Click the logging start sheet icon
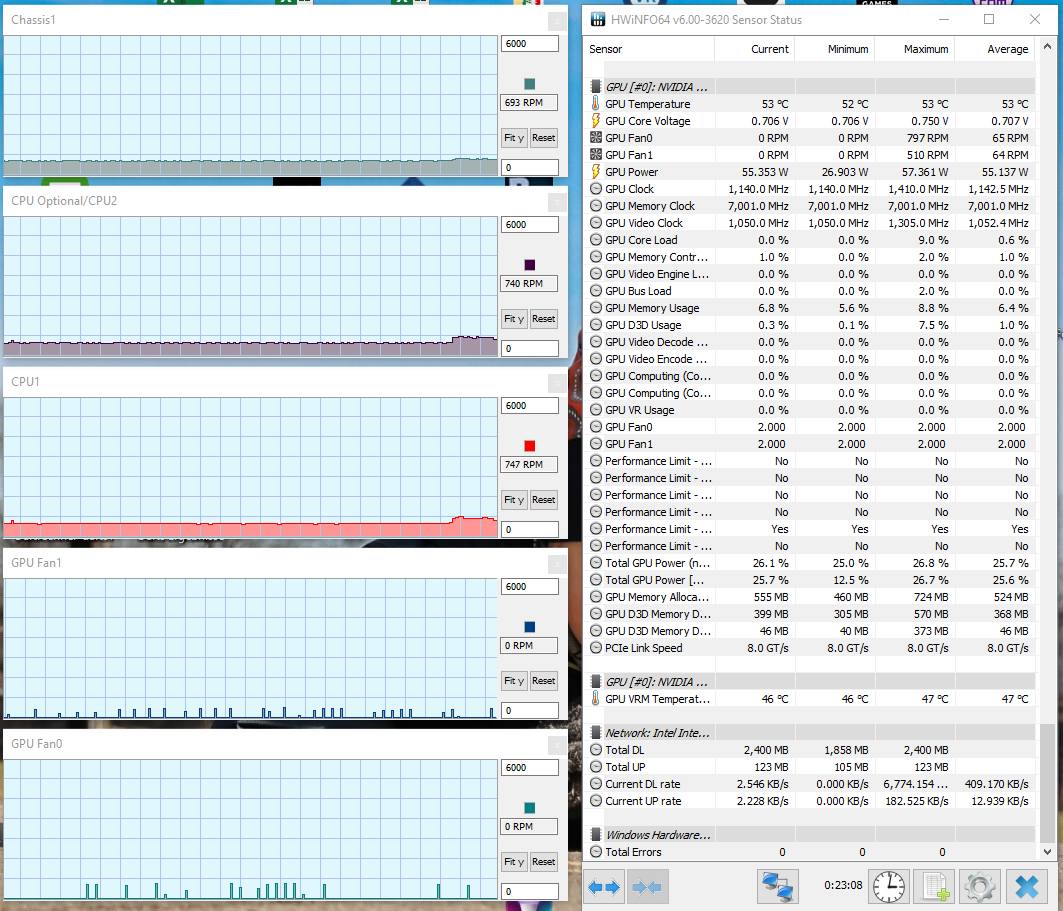The height and width of the screenshot is (911, 1063). point(935,887)
